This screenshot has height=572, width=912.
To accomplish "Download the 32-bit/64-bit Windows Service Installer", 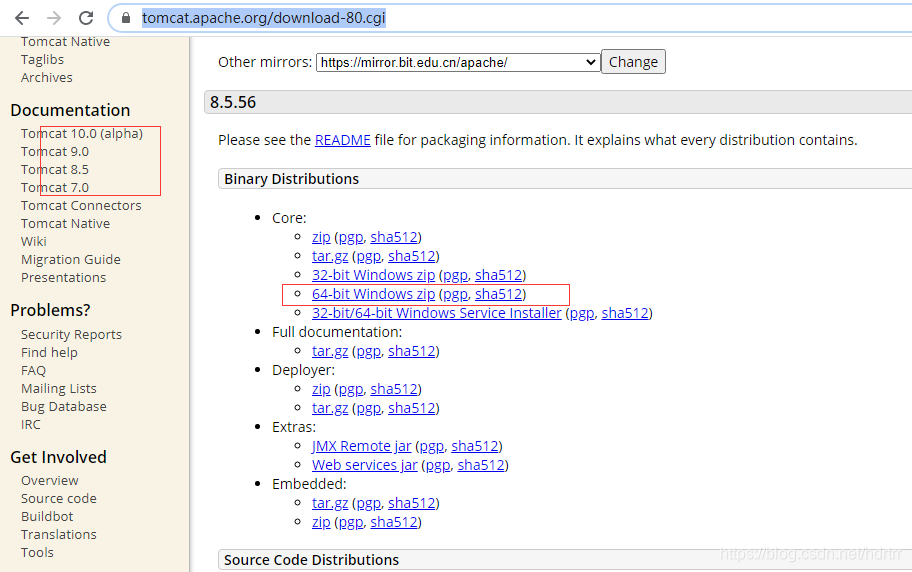I will (x=437, y=313).
